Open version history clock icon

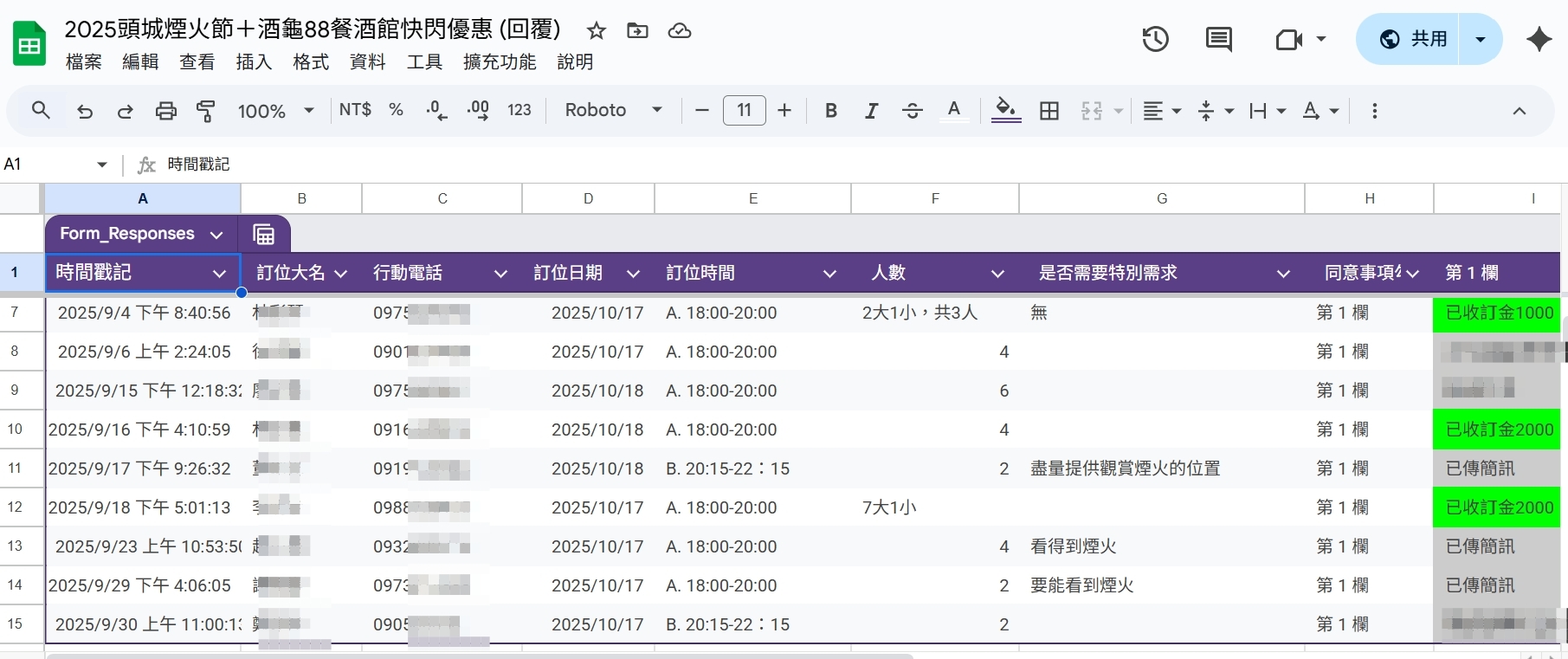point(1155,39)
